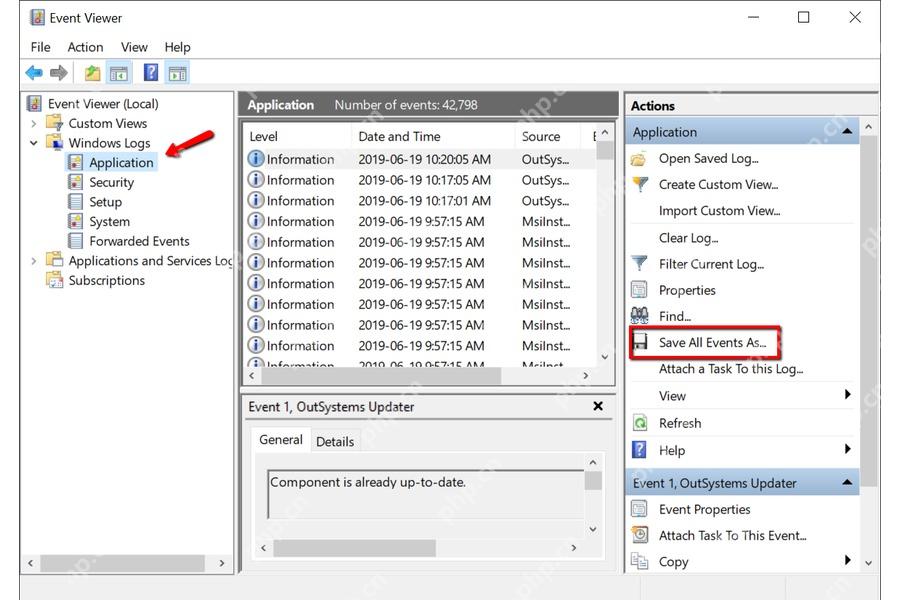Click Attach a Task To this Log... action
Screen dimensions: 900x600
point(731,369)
